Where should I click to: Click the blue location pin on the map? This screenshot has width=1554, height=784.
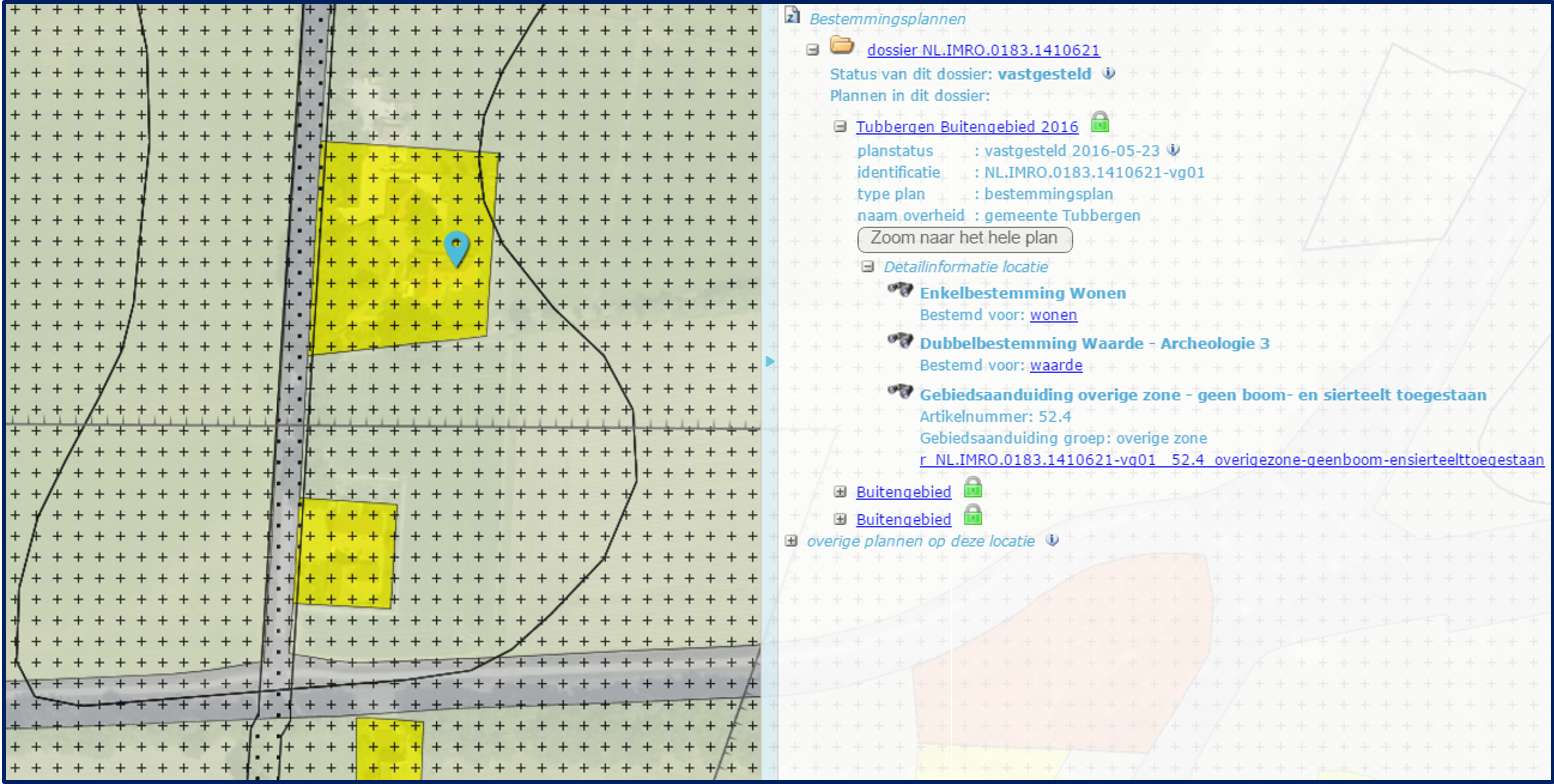coord(456,249)
